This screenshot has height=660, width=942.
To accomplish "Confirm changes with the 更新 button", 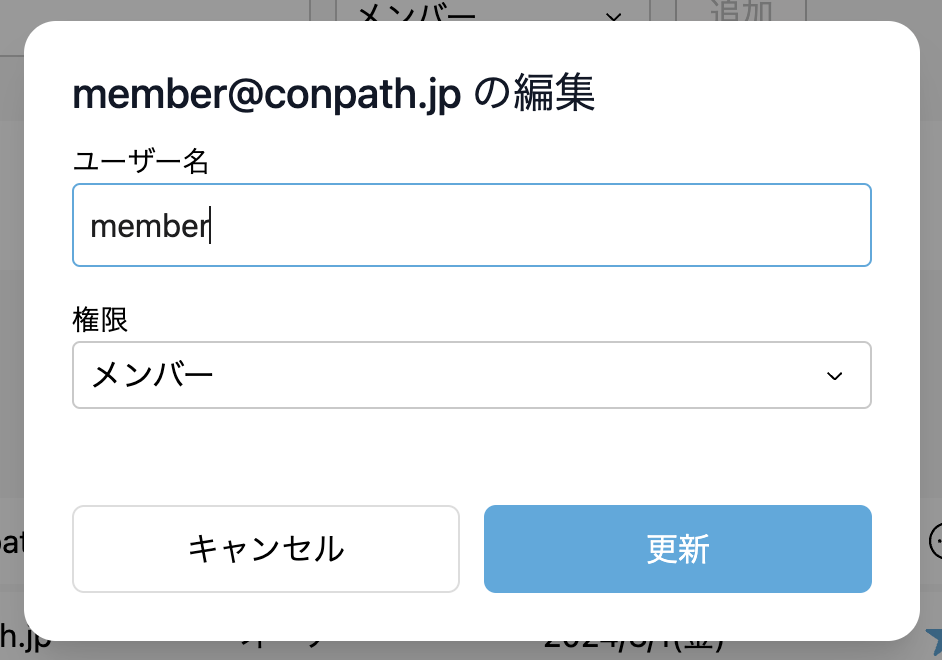I will point(677,549).
